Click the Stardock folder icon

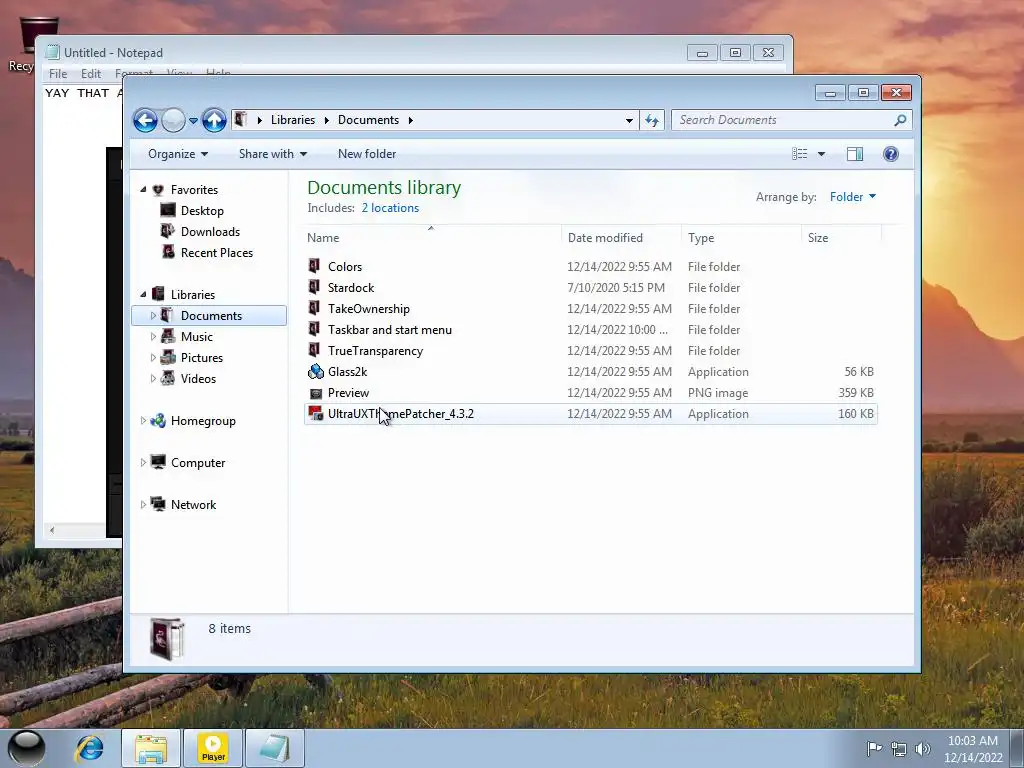314,287
